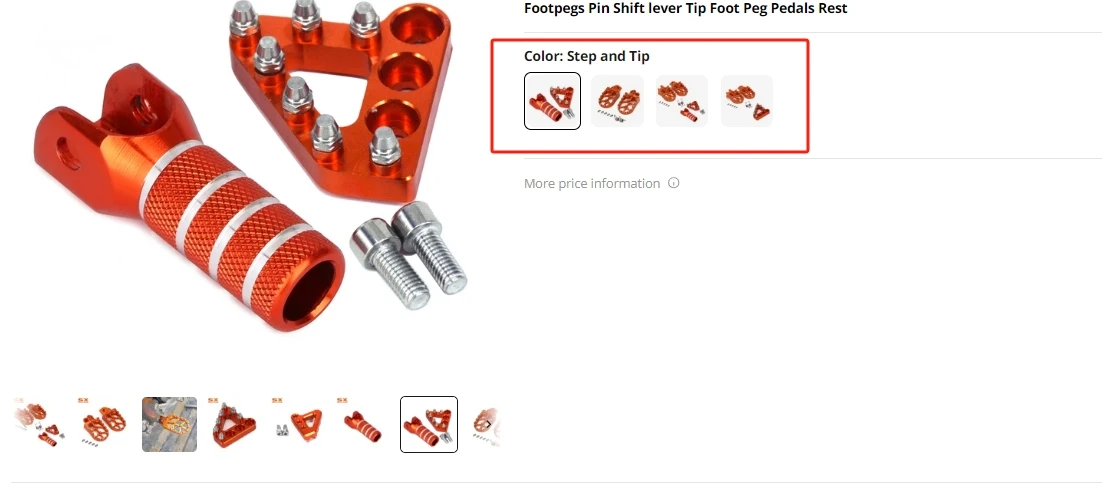Click the Color: Step and Tip label
1115x497 pixels.
(x=587, y=56)
